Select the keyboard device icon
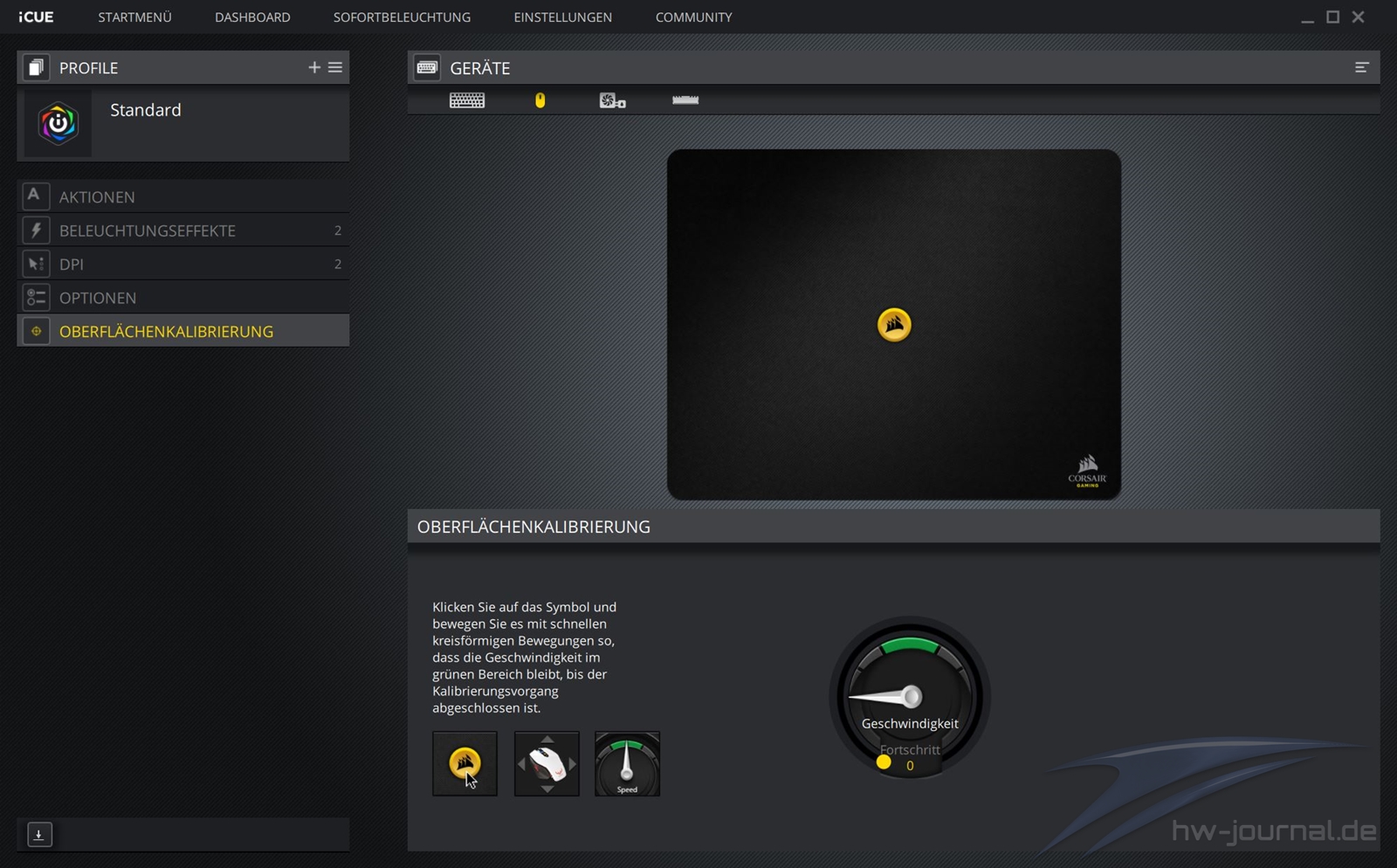The width and height of the screenshot is (1397, 868). pyautogui.click(x=467, y=100)
